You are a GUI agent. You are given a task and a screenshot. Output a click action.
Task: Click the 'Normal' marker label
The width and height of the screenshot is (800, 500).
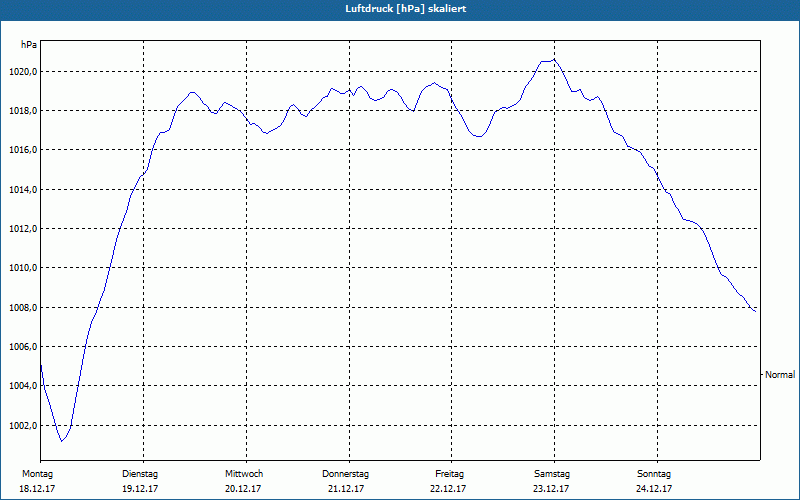pos(780,375)
